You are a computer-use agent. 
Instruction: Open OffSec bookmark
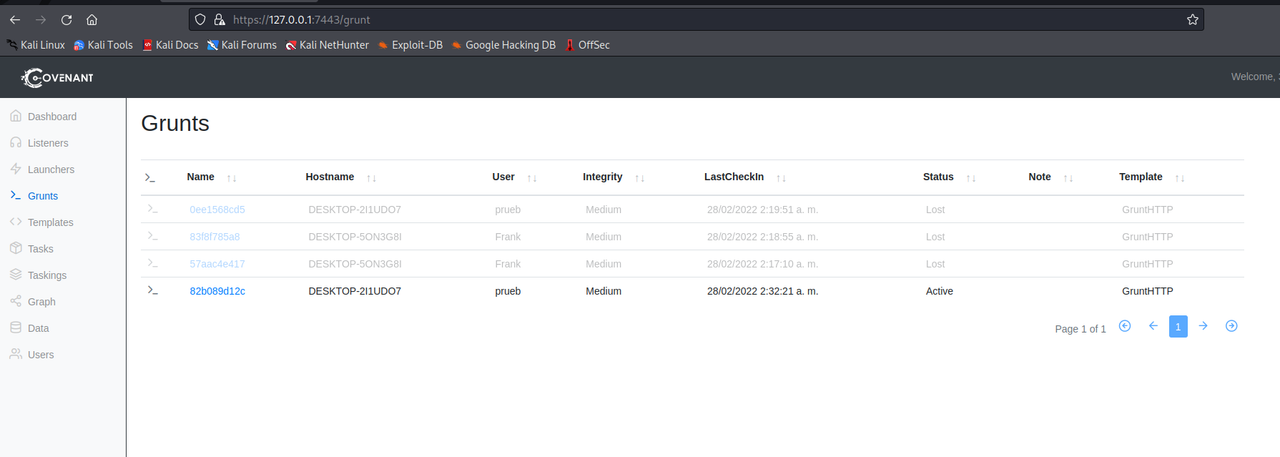[x=588, y=45]
